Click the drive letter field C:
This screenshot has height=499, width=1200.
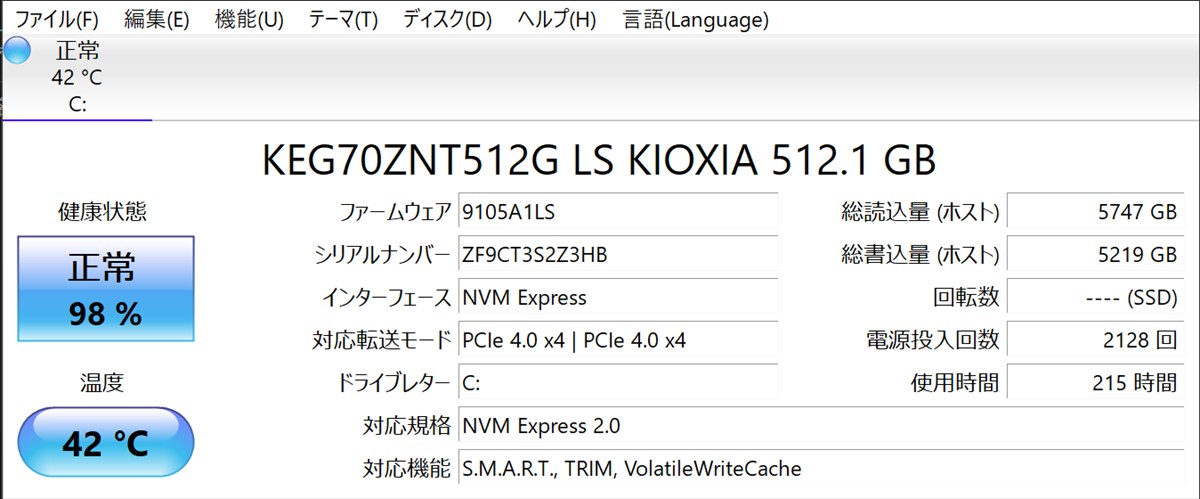(618, 383)
